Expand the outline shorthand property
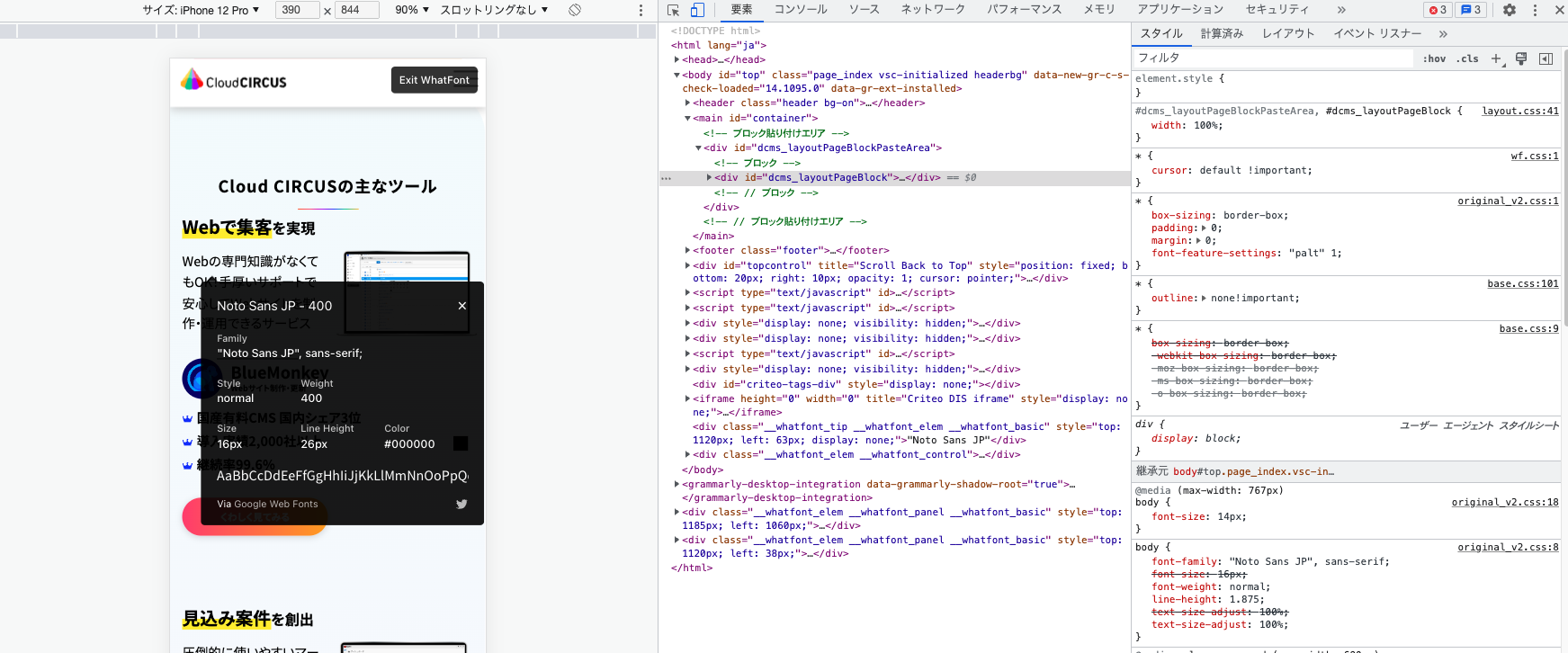 (x=1205, y=299)
